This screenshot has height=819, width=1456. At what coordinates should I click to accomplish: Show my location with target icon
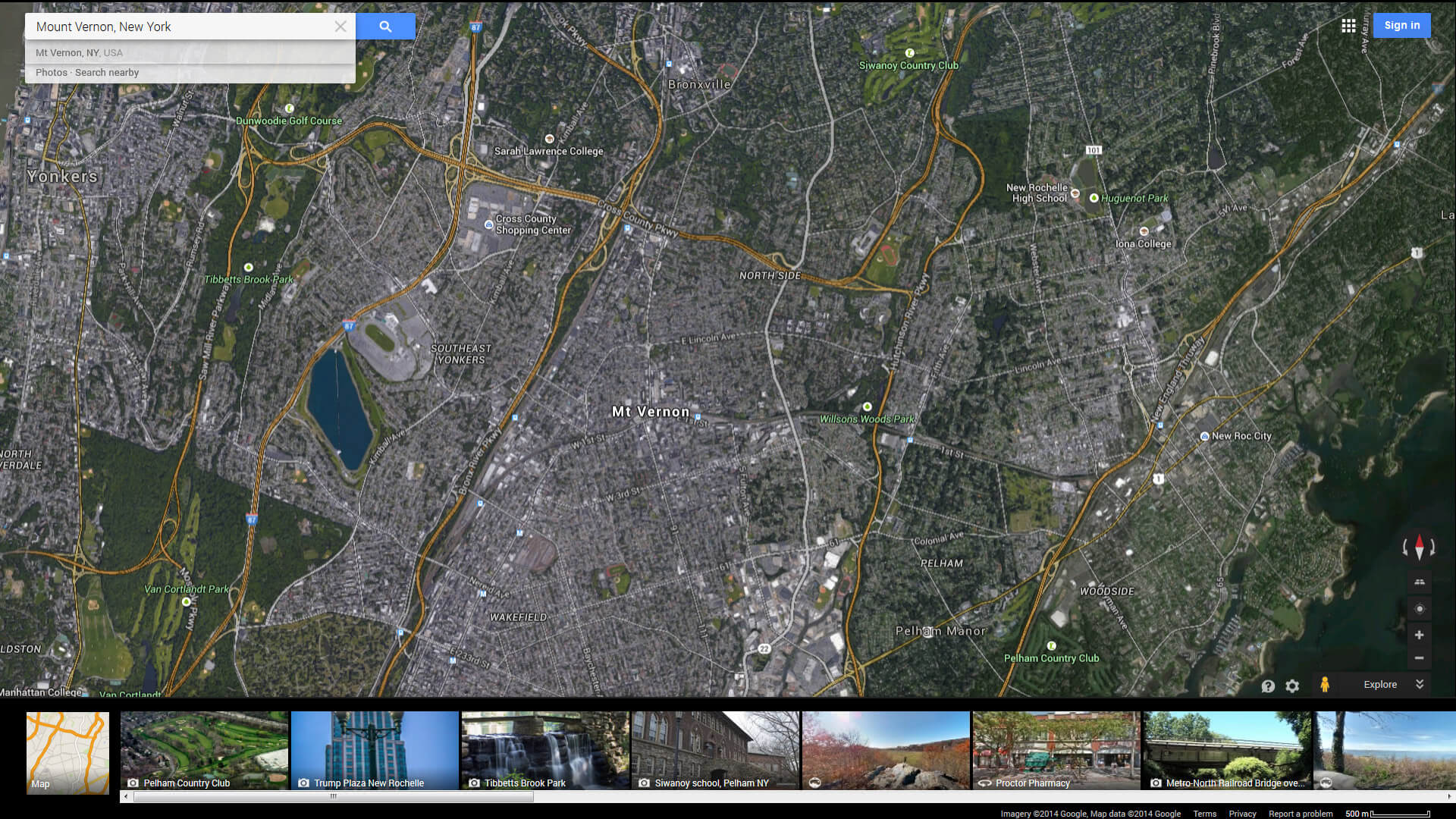coord(1419,609)
